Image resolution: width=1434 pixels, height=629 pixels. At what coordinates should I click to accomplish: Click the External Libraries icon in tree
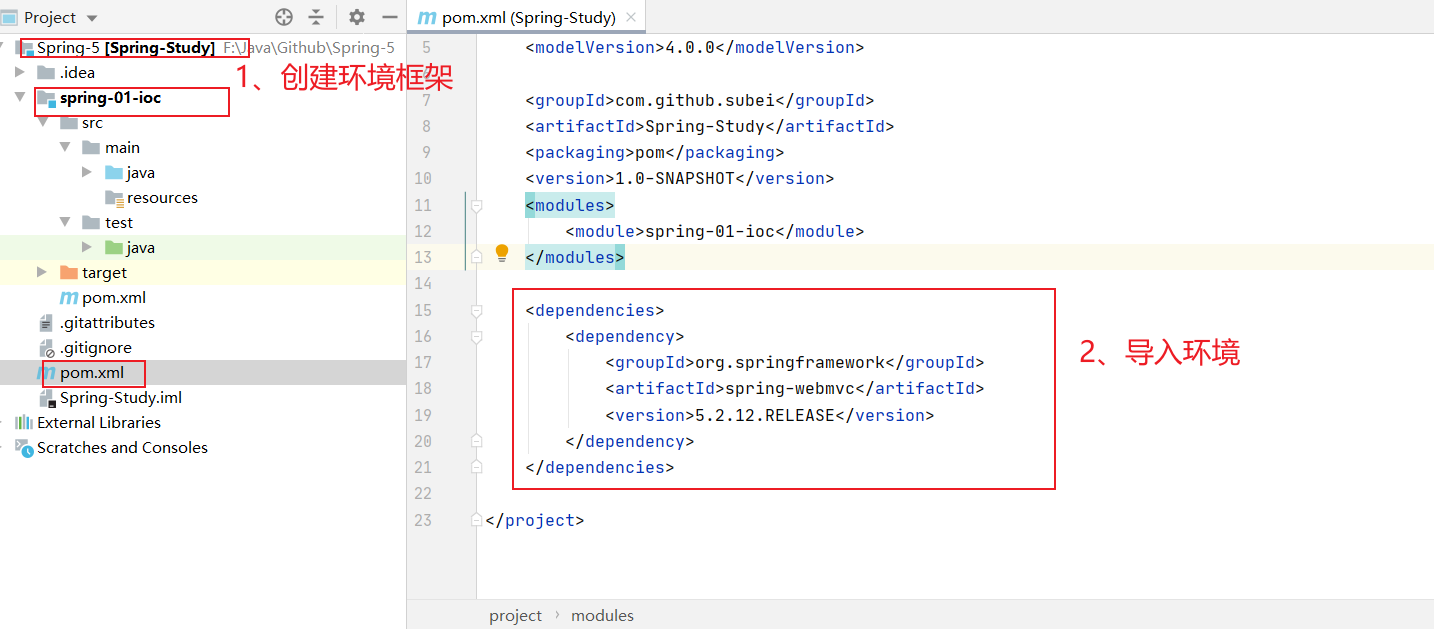pyautogui.click(x=23, y=422)
